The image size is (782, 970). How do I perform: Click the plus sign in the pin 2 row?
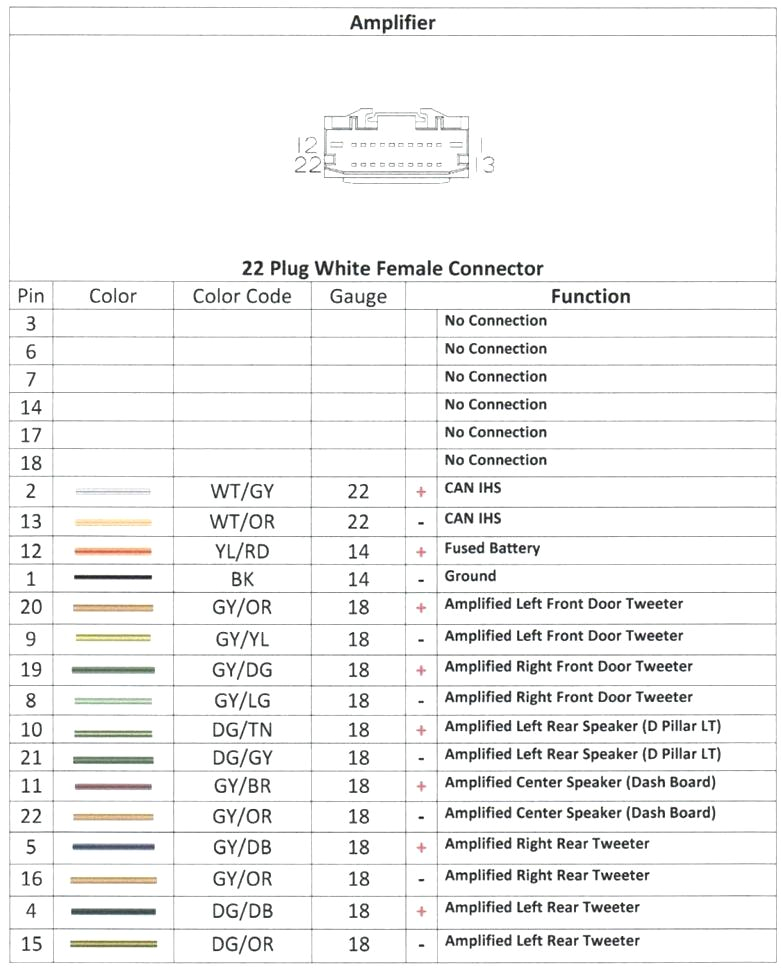421,492
